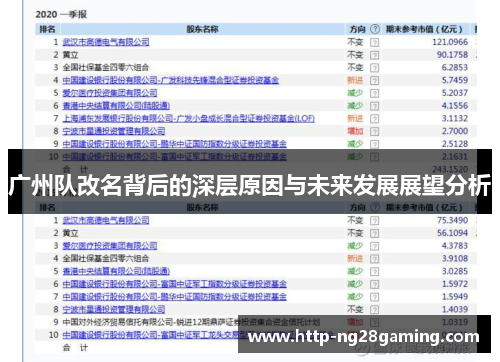
Task: Click the green 减少 label in the 4.3783 row
Action: click(x=355, y=246)
